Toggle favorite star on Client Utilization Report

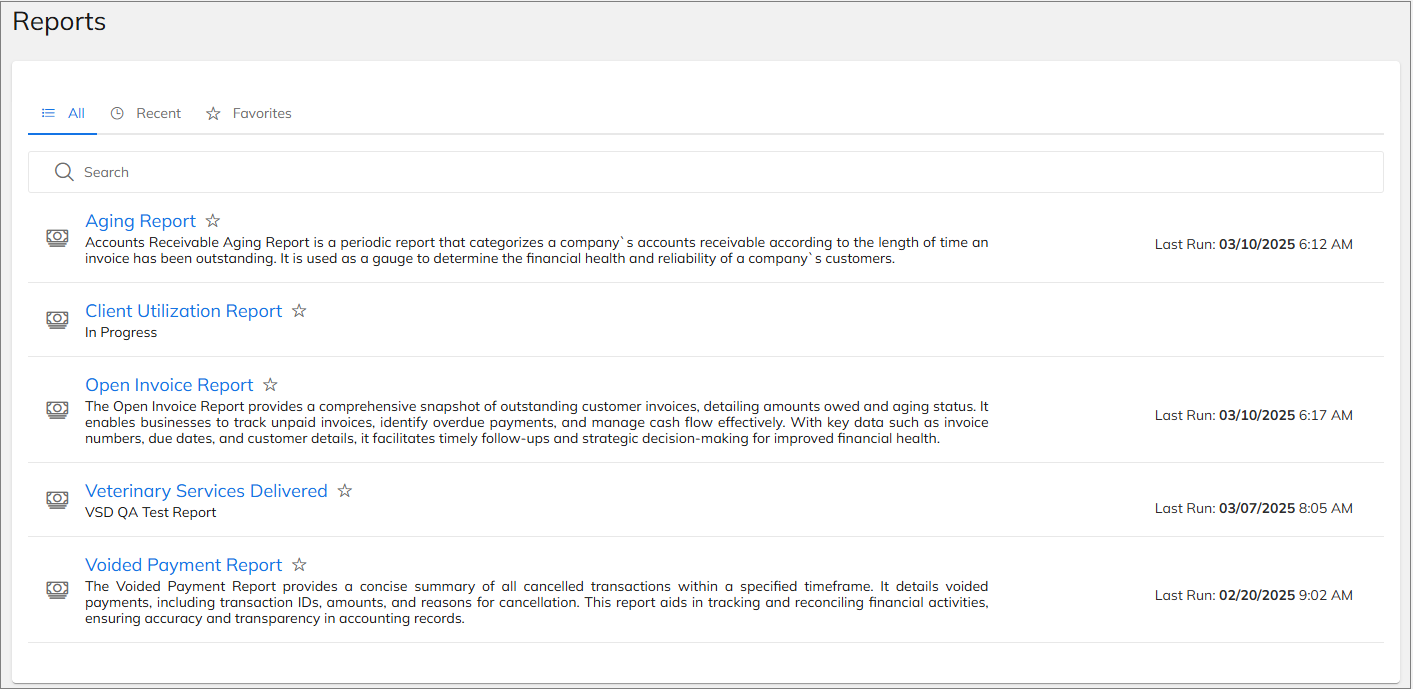tap(299, 311)
